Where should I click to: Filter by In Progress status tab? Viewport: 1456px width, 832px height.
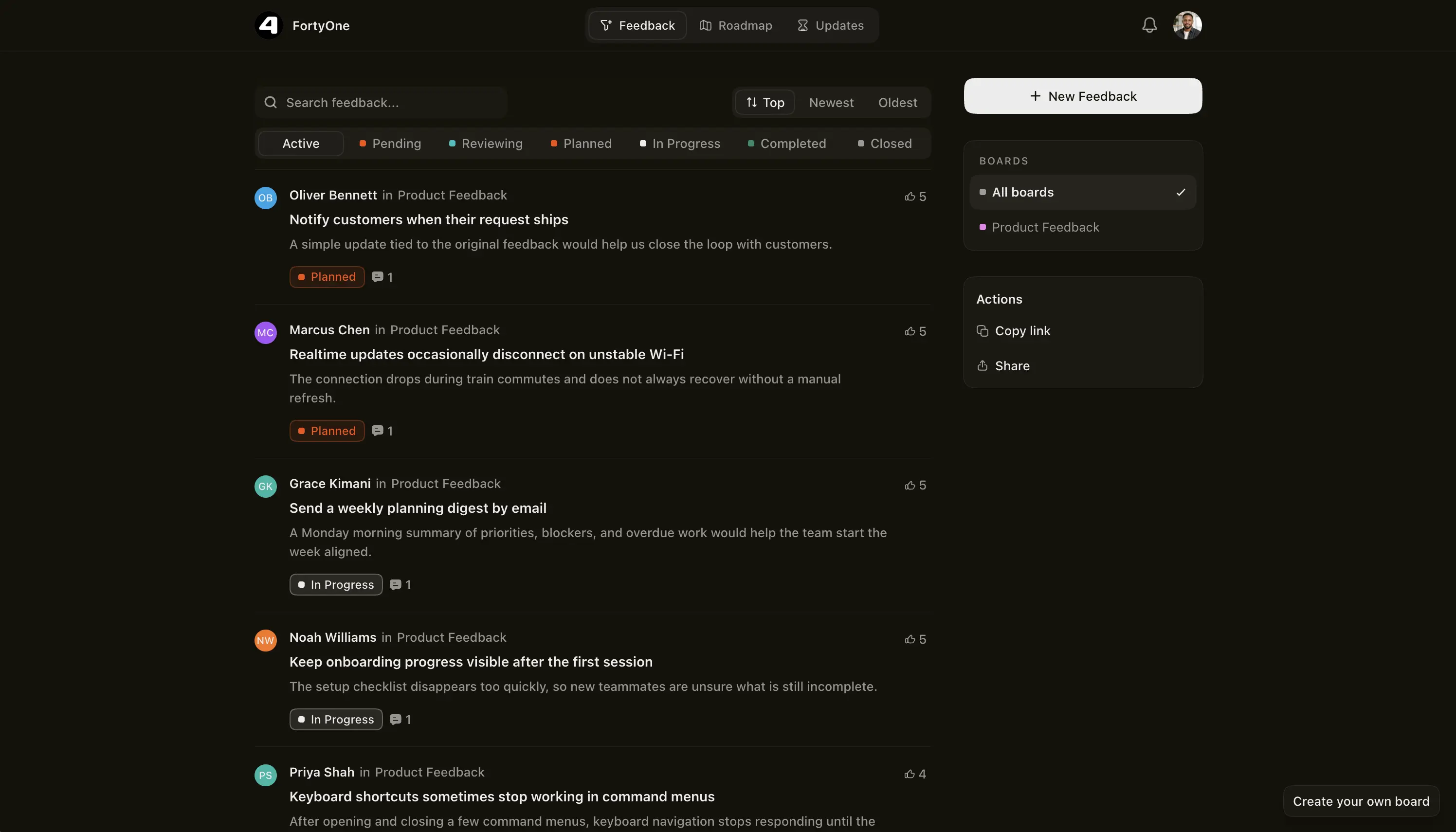tap(680, 144)
